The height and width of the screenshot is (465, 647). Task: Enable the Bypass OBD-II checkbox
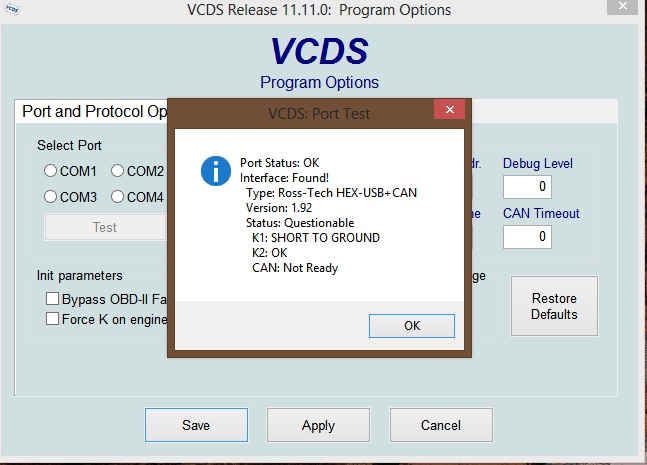pyautogui.click(x=52, y=299)
